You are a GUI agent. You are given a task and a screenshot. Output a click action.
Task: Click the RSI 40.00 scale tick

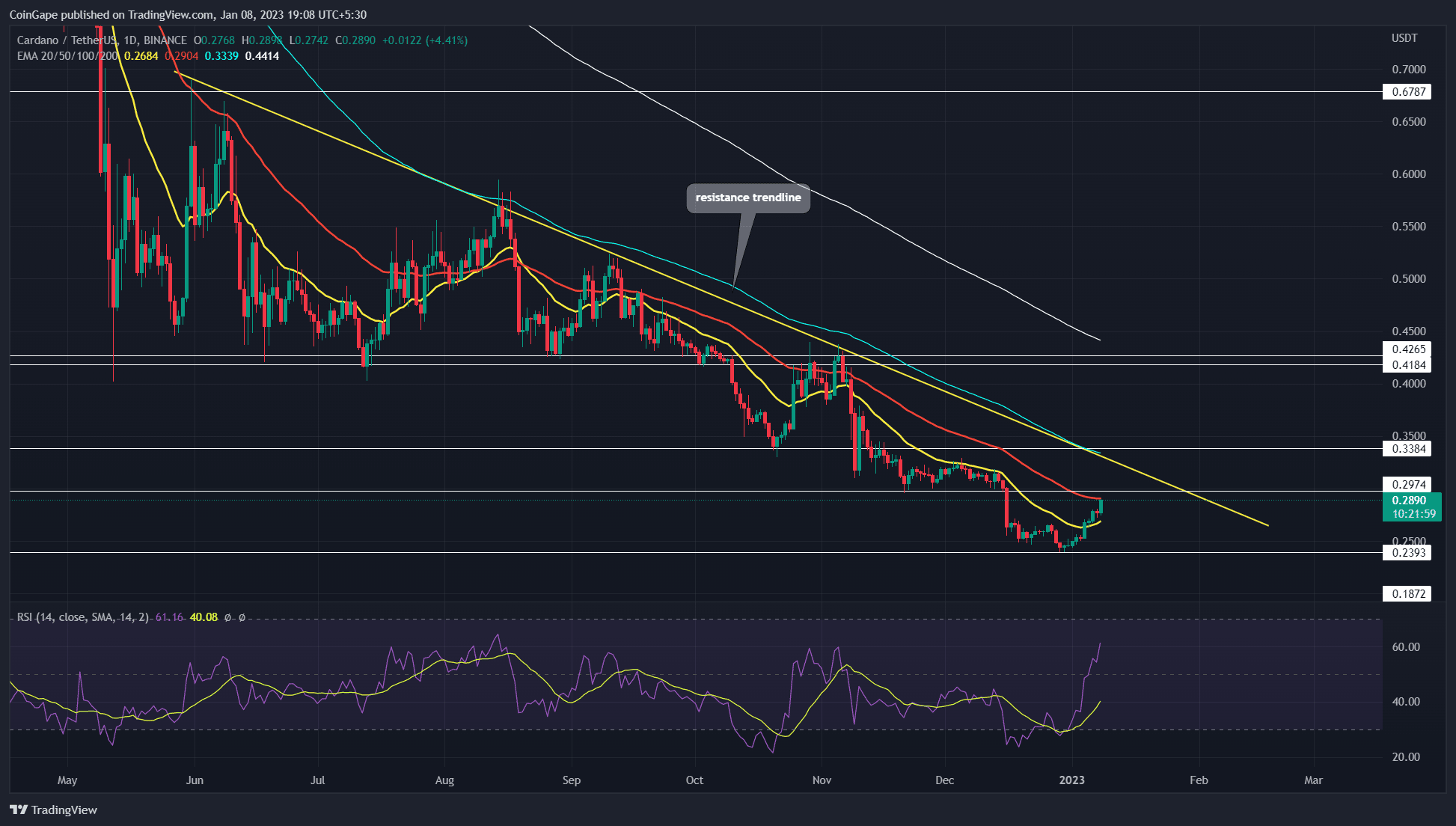[1406, 702]
